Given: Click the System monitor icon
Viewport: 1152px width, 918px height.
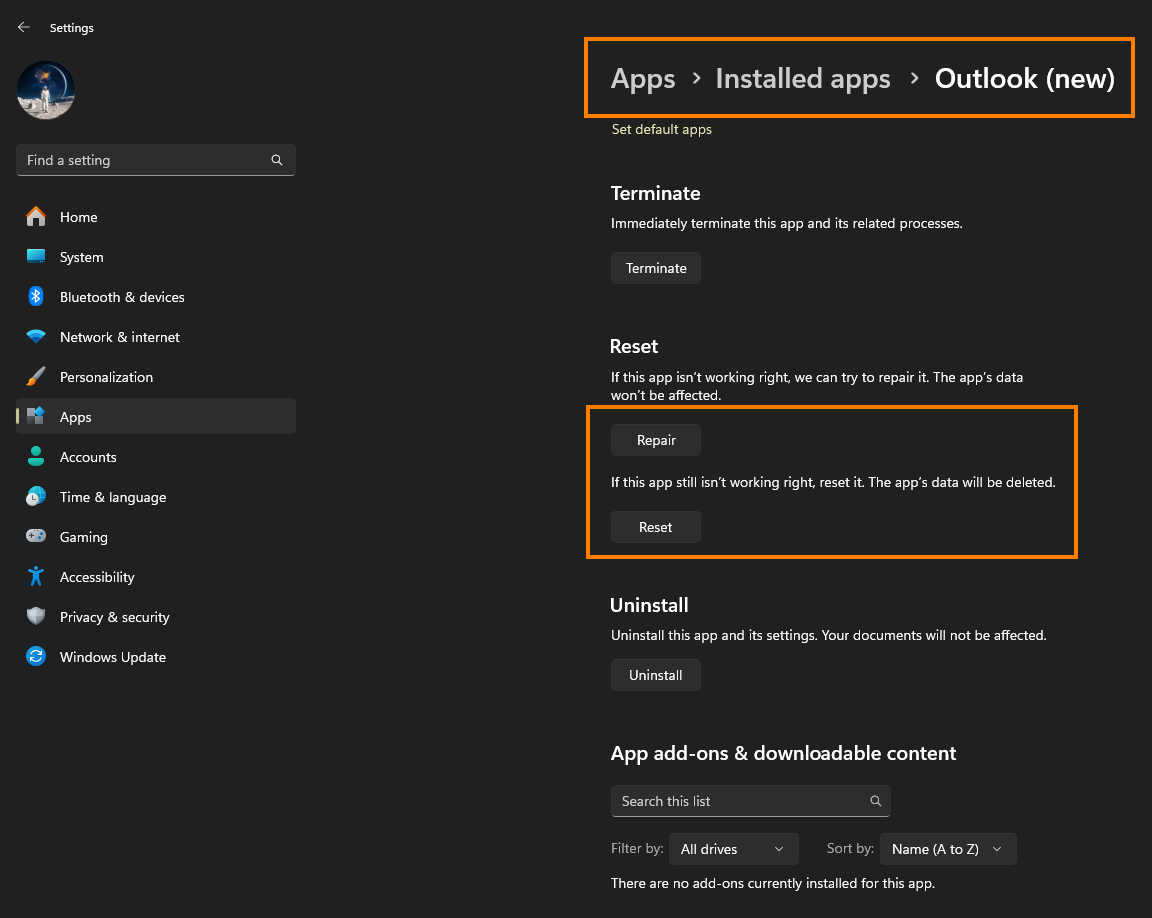Looking at the screenshot, I should click(x=36, y=256).
